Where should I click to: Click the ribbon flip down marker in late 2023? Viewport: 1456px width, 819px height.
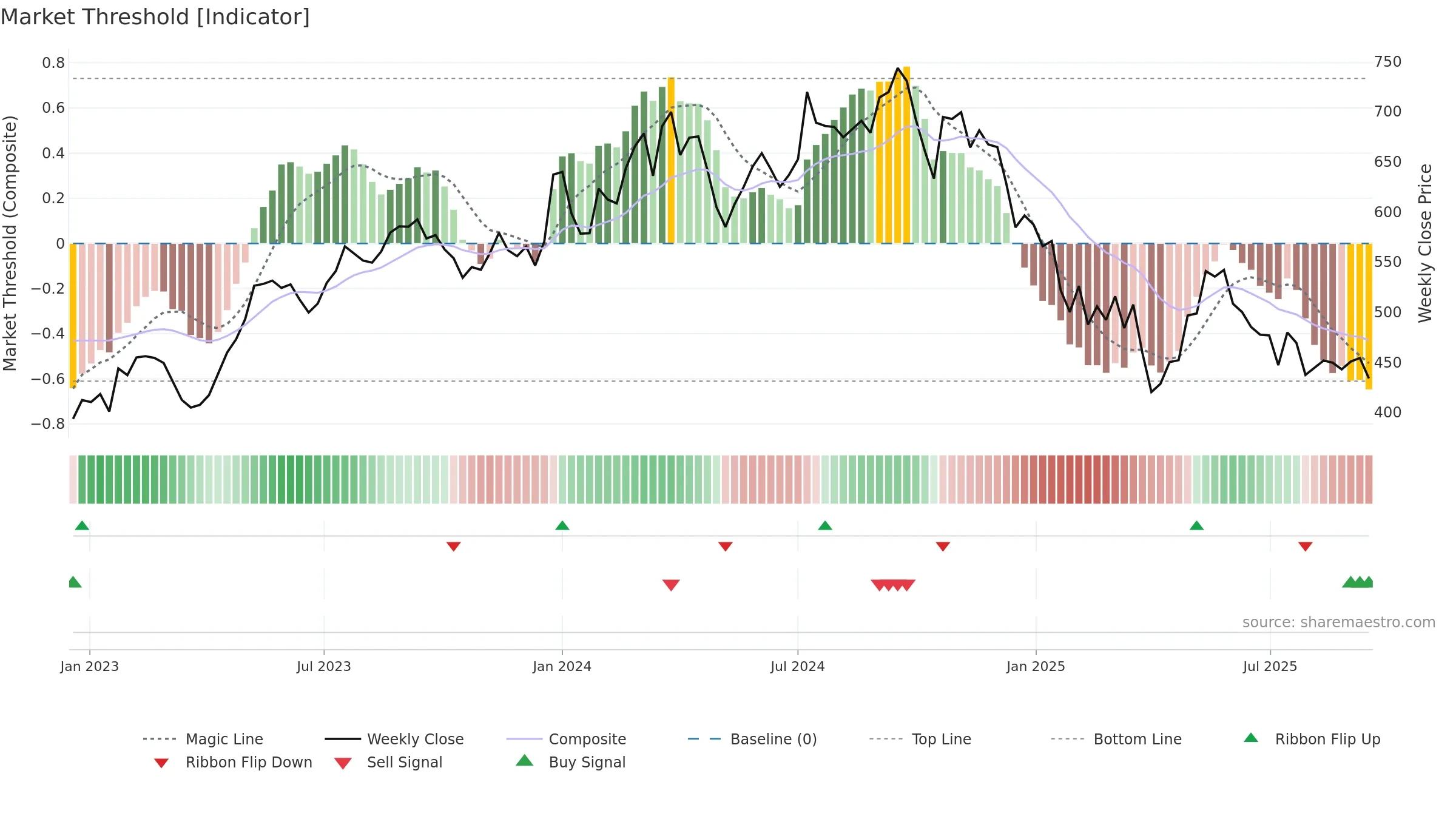(x=454, y=547)
